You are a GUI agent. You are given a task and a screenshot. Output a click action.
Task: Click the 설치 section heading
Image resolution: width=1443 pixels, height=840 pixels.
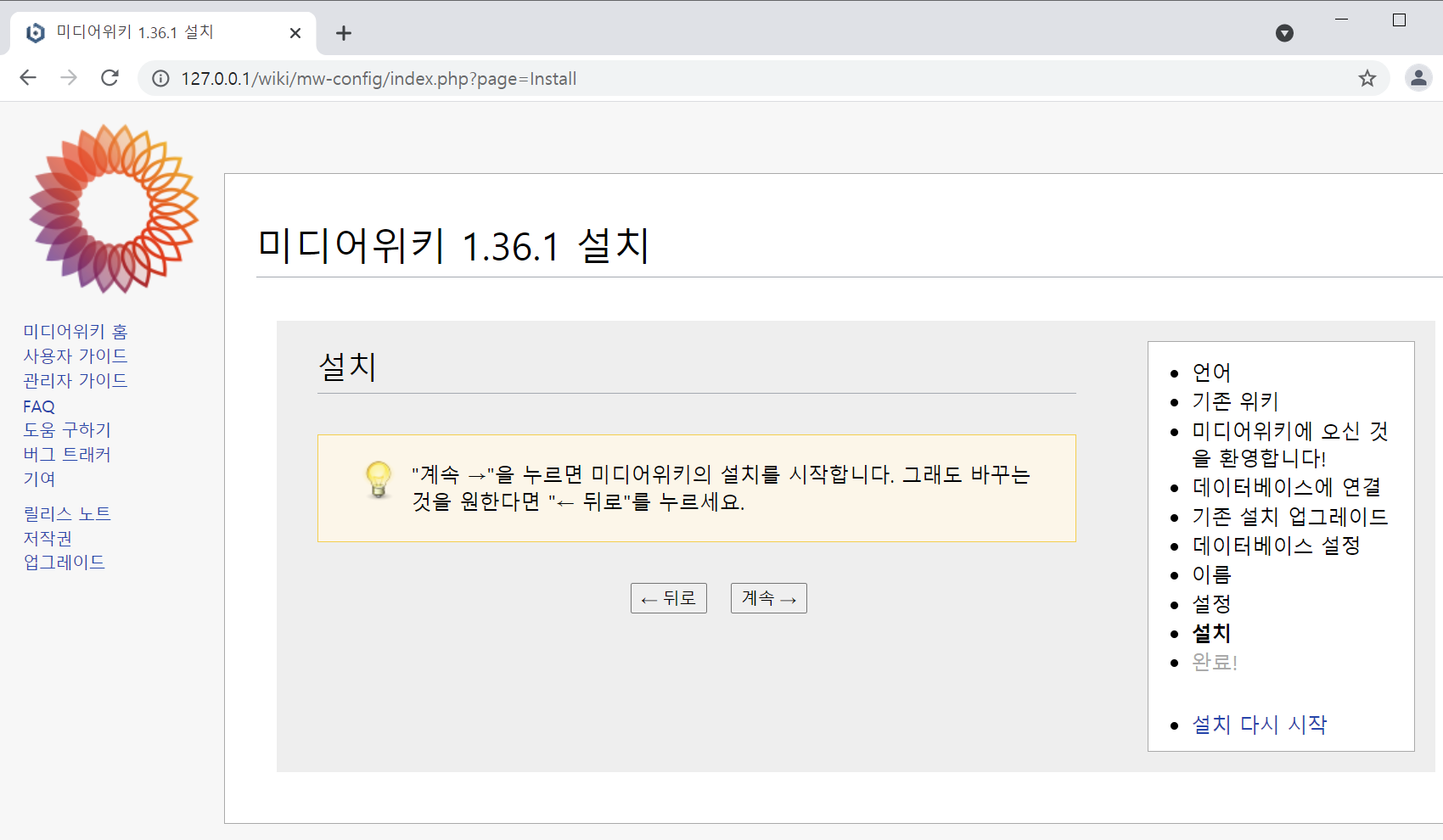click(347, 367)
